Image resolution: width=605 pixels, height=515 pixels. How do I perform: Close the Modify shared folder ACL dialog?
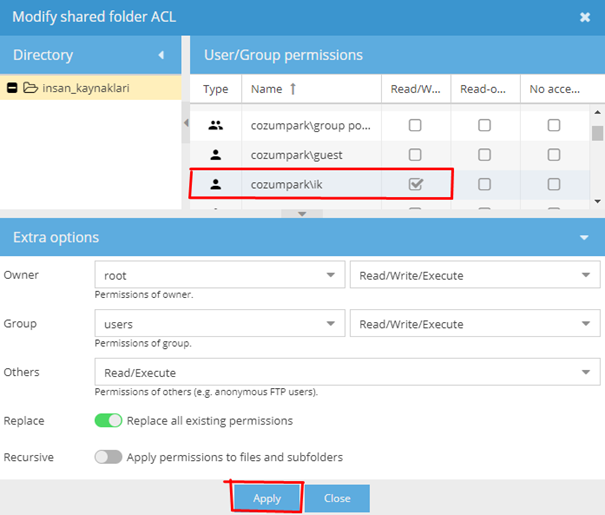(x=585, y=17)
